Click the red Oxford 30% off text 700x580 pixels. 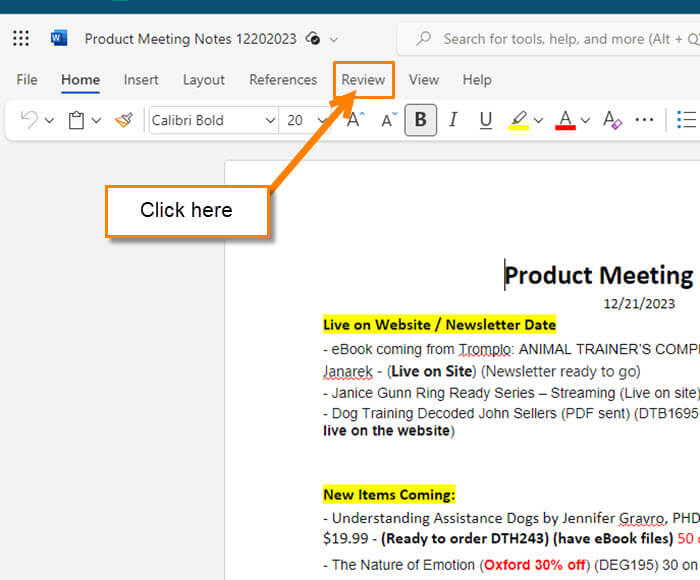click(535, 565)
